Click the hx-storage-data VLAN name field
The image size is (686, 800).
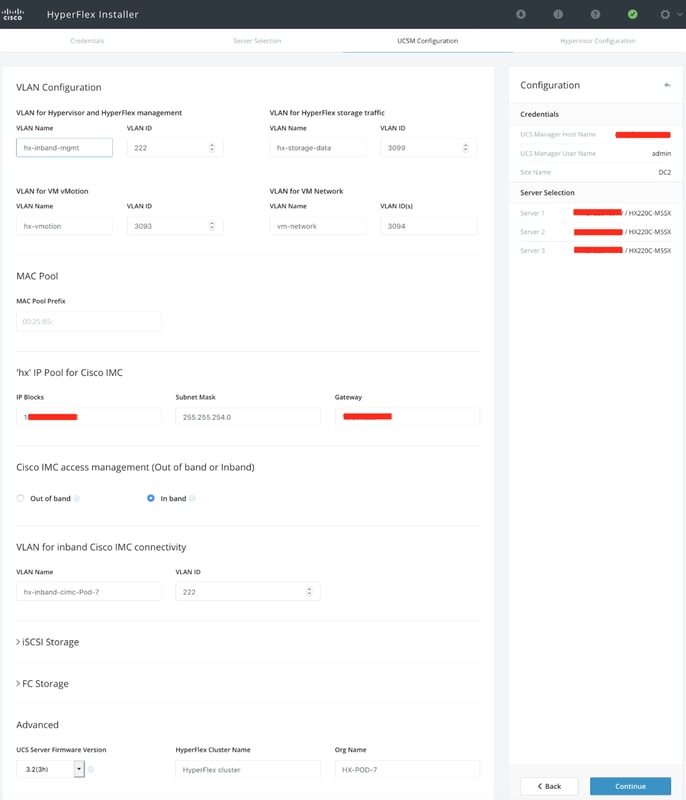[318, 147]
